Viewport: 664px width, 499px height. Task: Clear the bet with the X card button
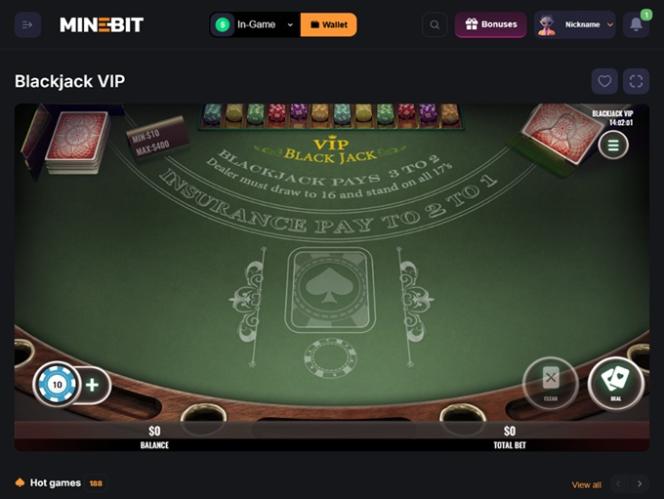coord(551,383)
